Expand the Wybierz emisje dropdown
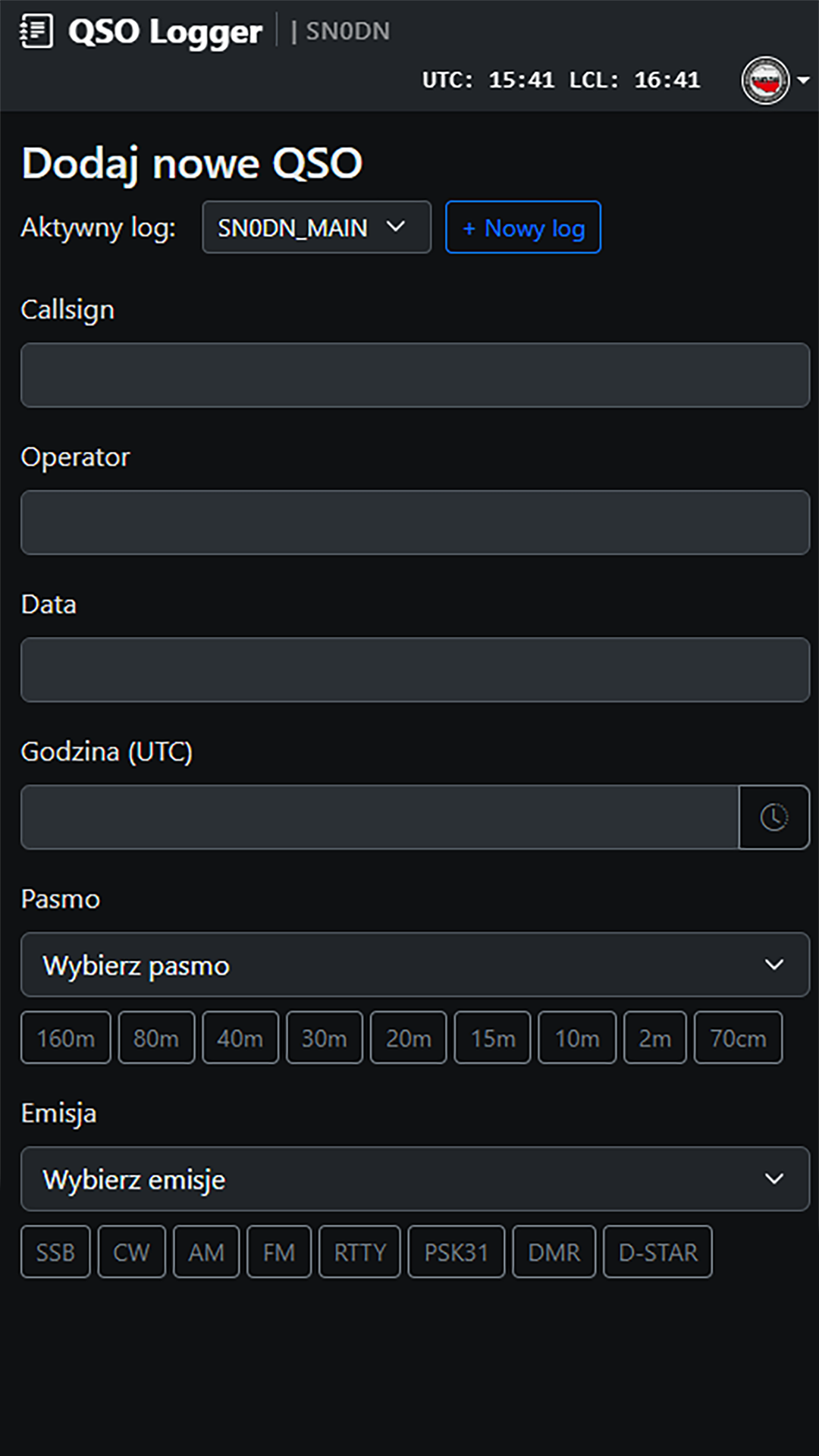 point(415,1178)
